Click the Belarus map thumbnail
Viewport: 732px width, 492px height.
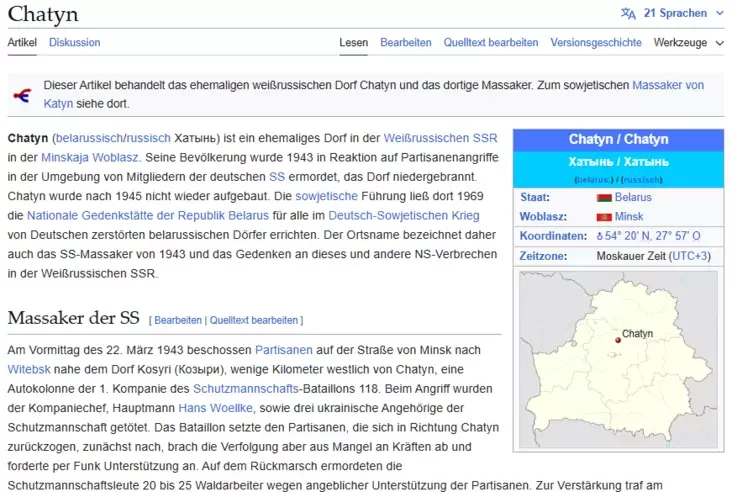(x=617, y=359)
